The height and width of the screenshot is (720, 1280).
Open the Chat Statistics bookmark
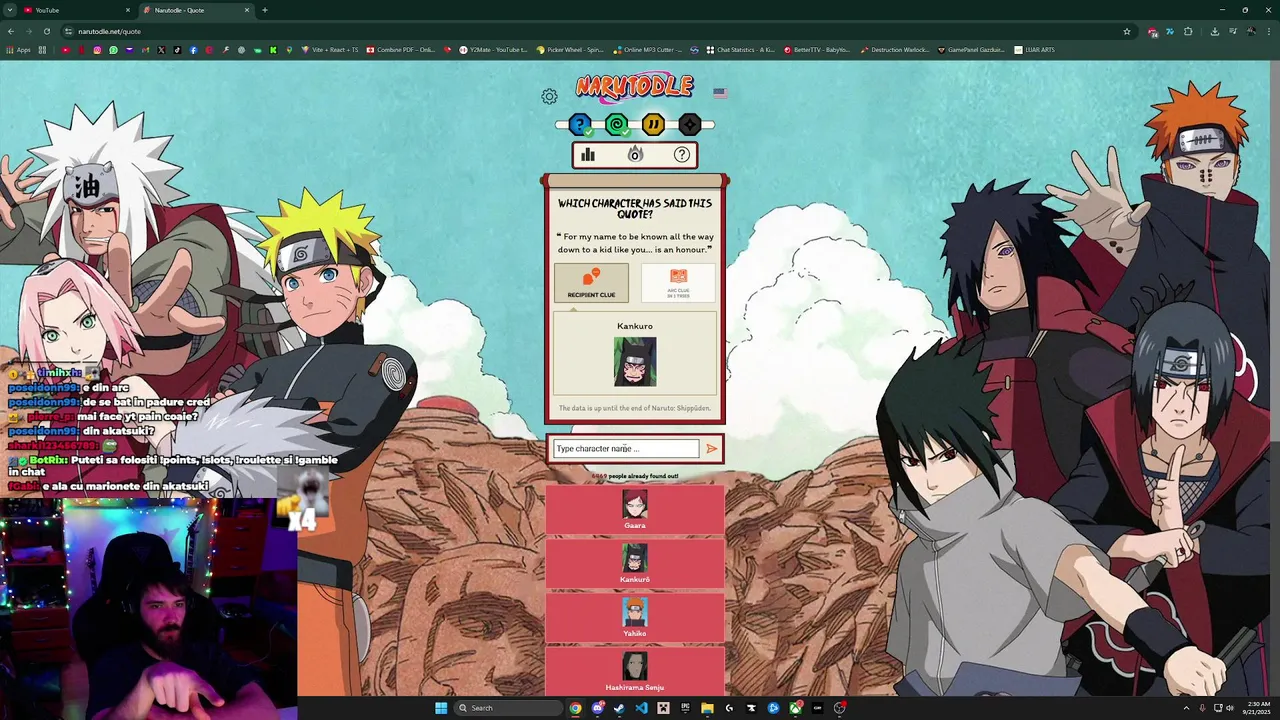[740, 49]
